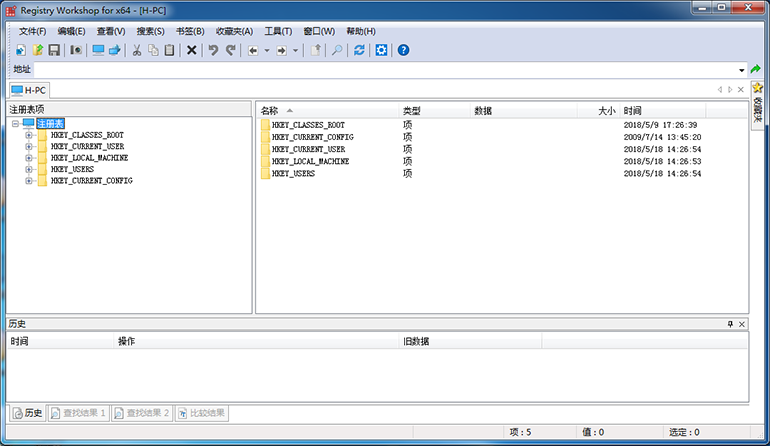Click the new file toolbar icon
Image resolution: width=770 pixels, height=446 pixels.
tap(21, 50)
